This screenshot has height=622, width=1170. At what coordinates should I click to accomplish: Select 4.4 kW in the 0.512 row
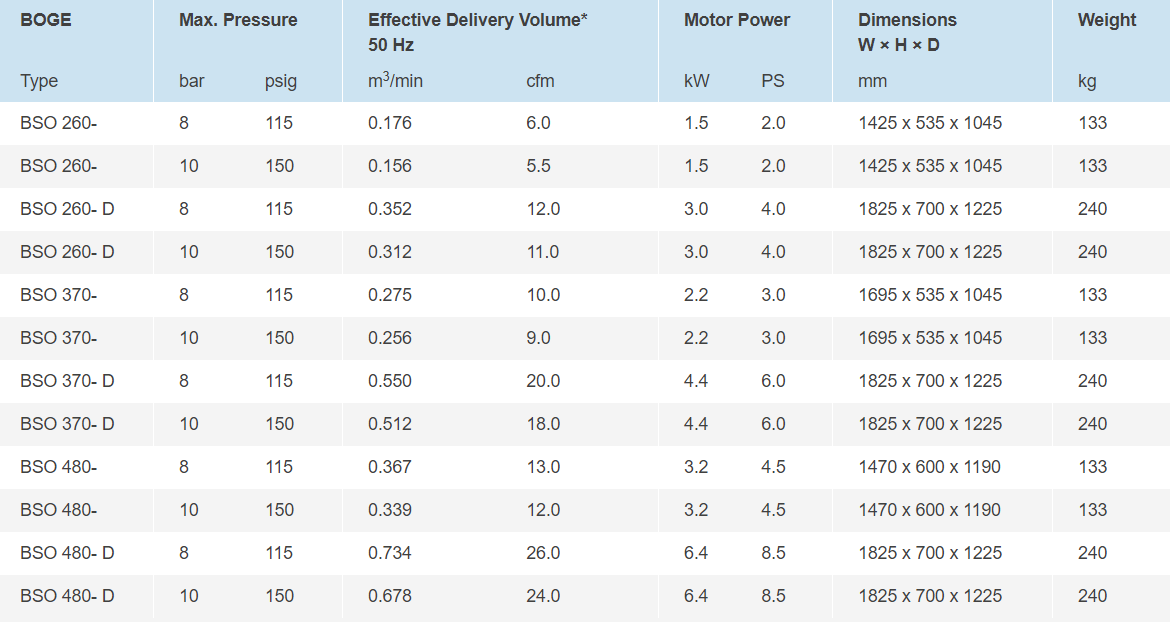pyautogui.click(x=696, y=424)
